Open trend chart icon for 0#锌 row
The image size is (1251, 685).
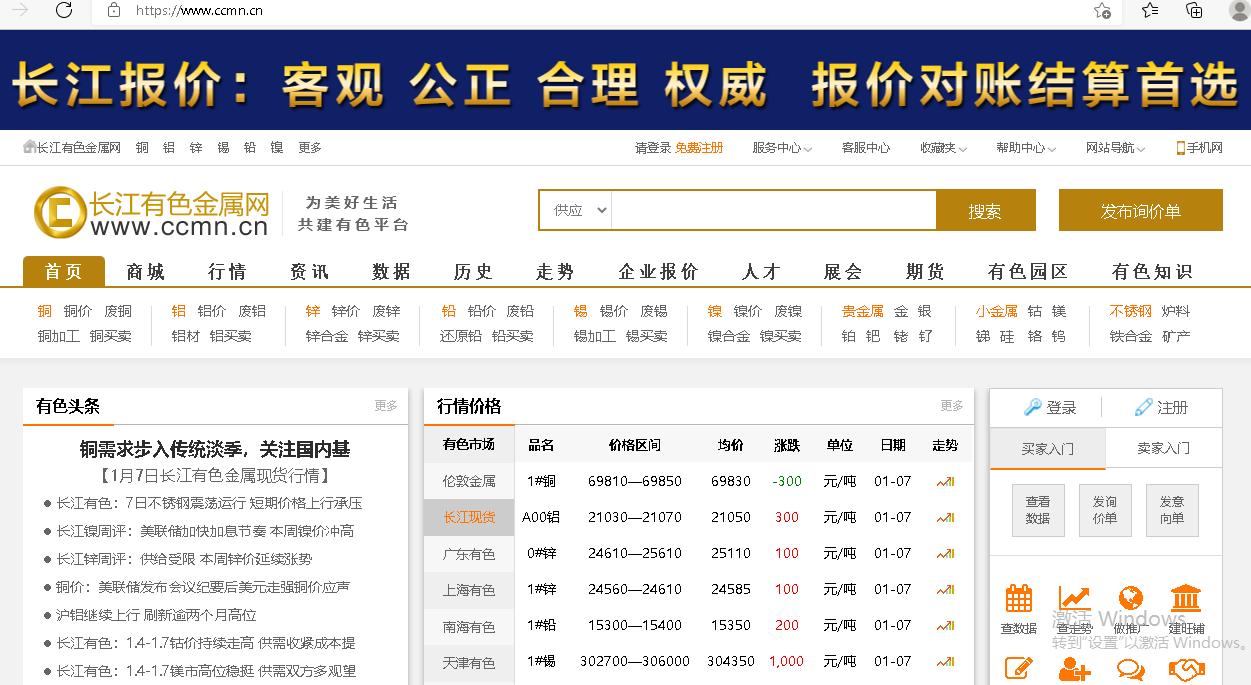(945, 553)
